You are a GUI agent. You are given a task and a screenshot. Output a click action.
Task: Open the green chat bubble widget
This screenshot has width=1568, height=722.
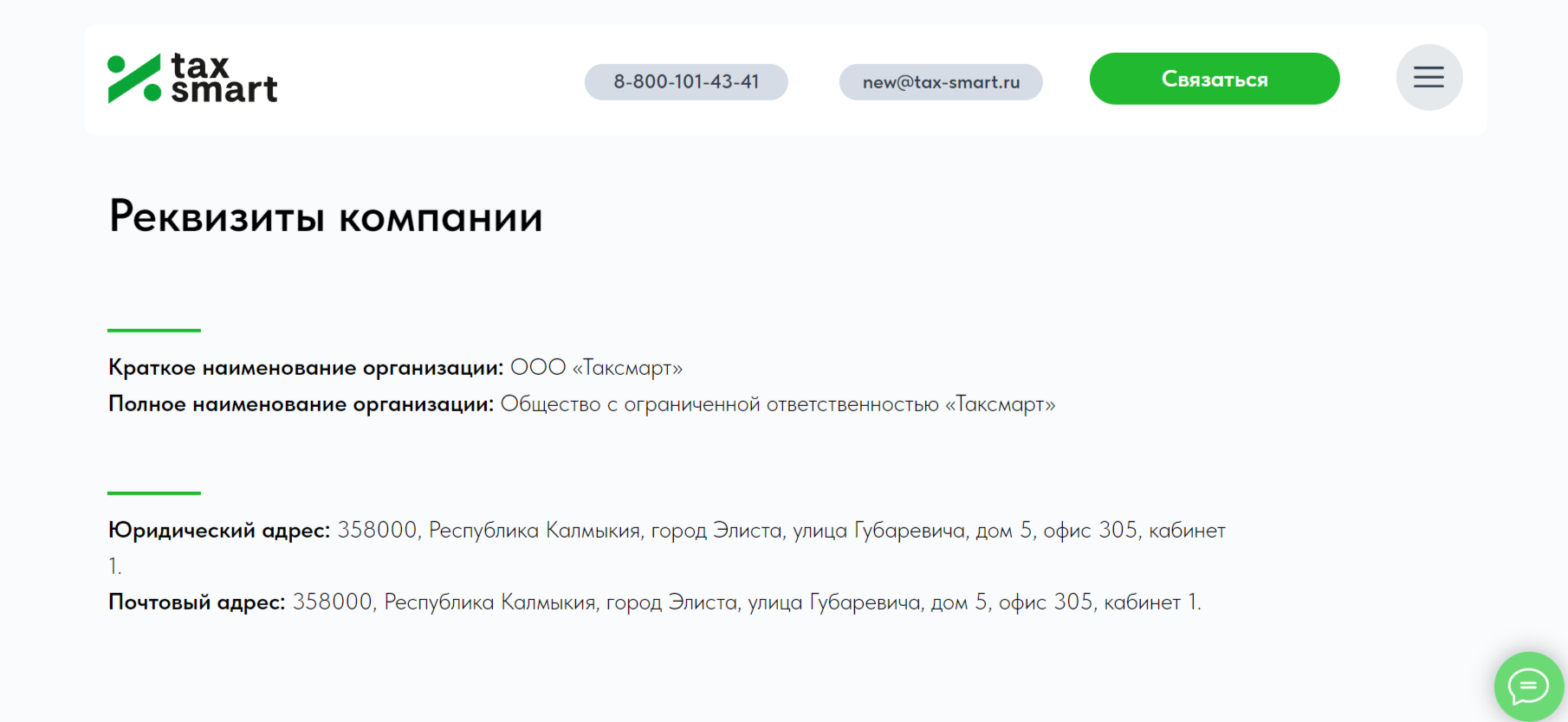pos(1529,687)
